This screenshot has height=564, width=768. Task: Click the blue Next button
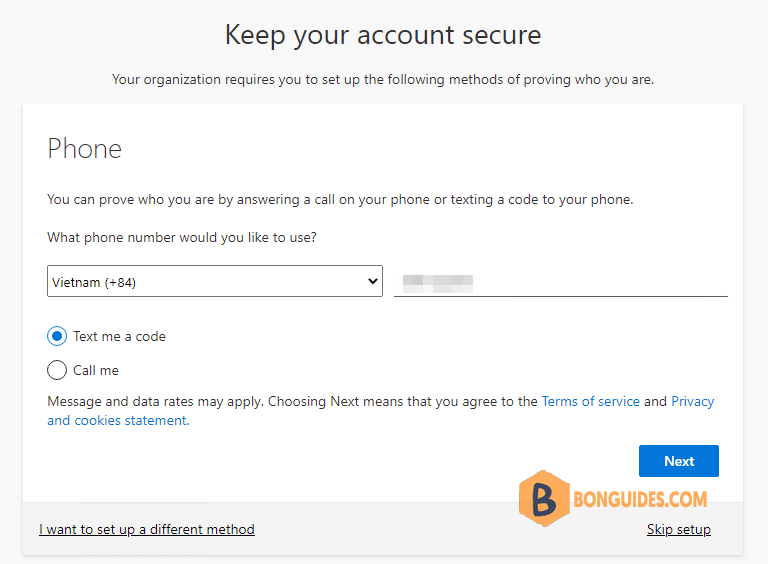[x=679, y=461]
